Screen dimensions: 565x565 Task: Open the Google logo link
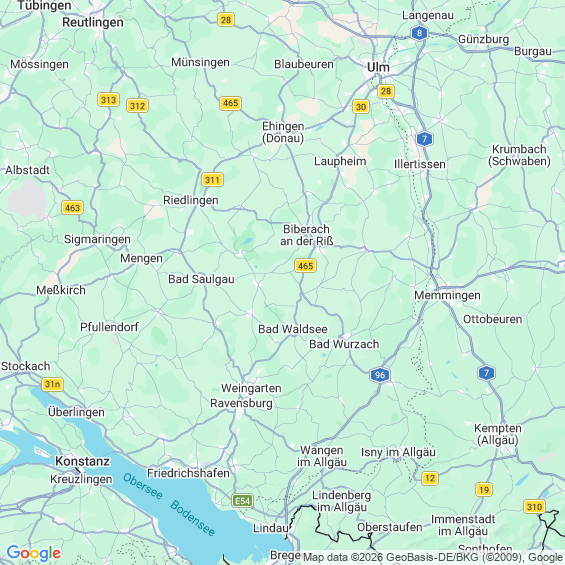click(34, 553)
